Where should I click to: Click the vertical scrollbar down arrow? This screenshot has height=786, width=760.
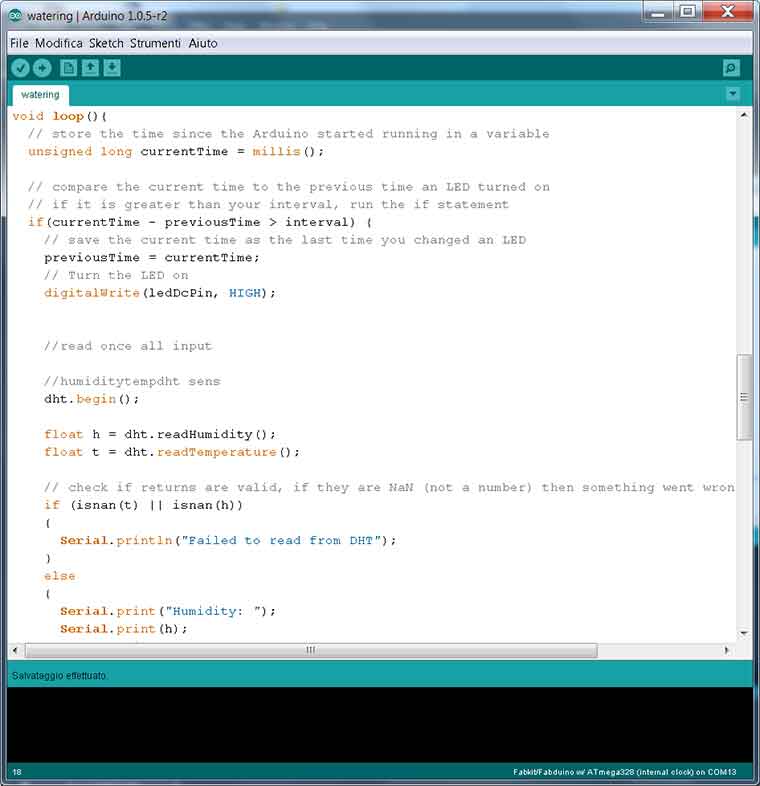[x=744, y=633]
